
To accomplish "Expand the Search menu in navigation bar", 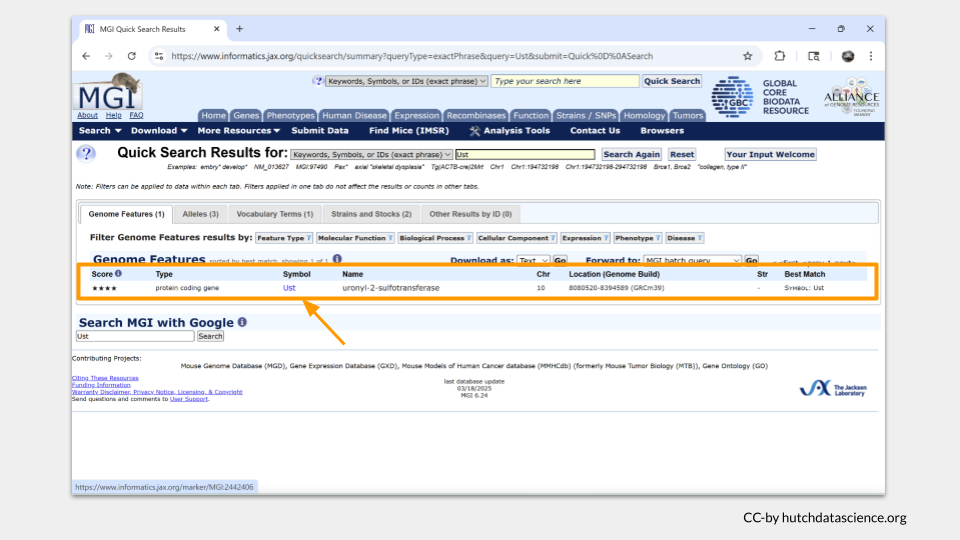I will pos(100,130).
